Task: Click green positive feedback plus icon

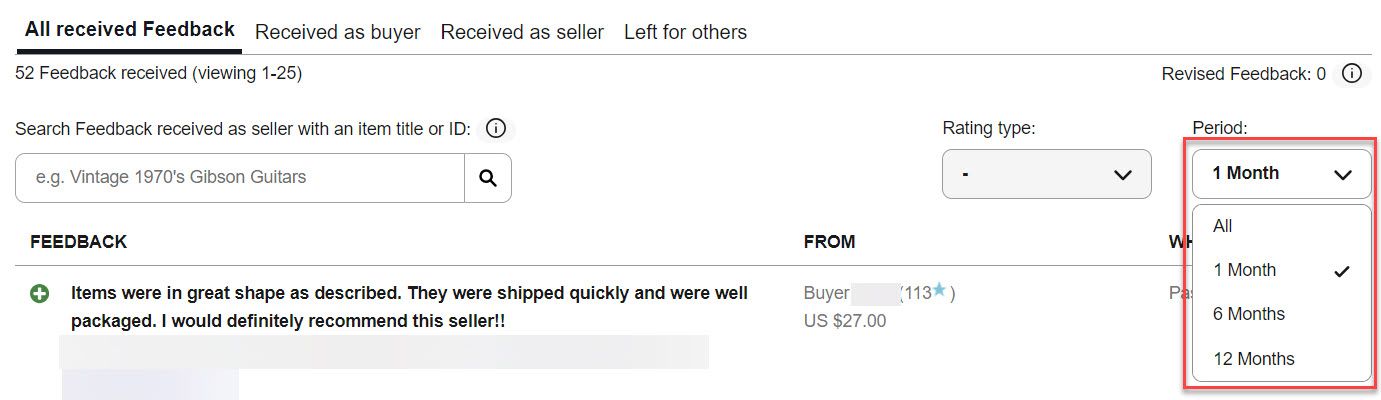Action: [x=40, y=294]
